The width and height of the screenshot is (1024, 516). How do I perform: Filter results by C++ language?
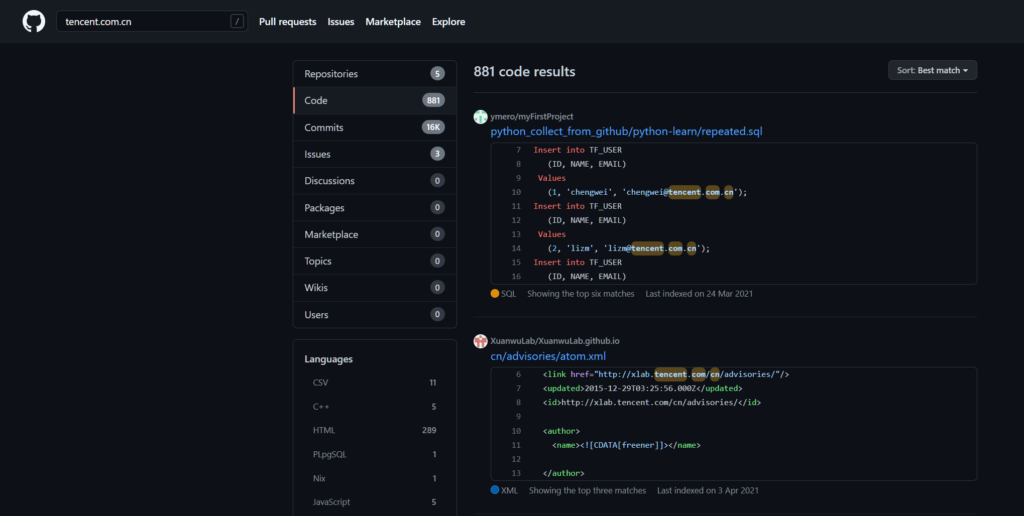point(375,407)
